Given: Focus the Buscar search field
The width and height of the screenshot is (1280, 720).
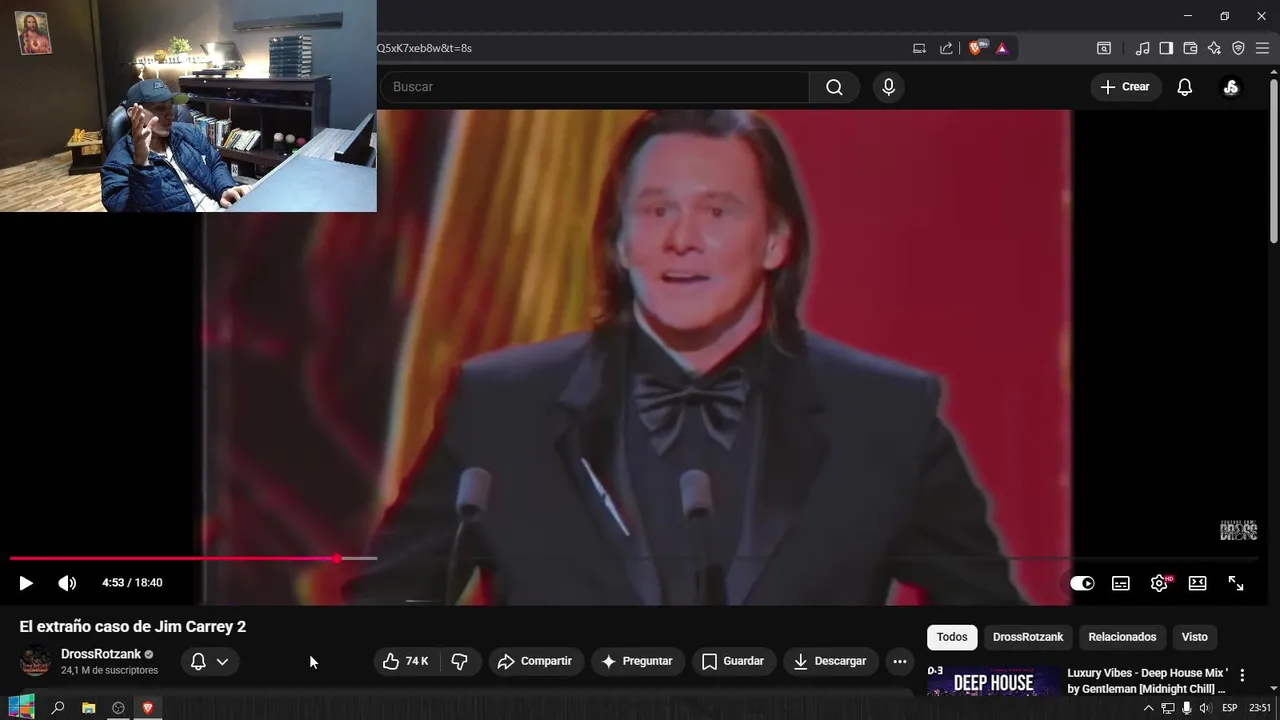Looking at the screenshot, I should (x=595, y=87).
